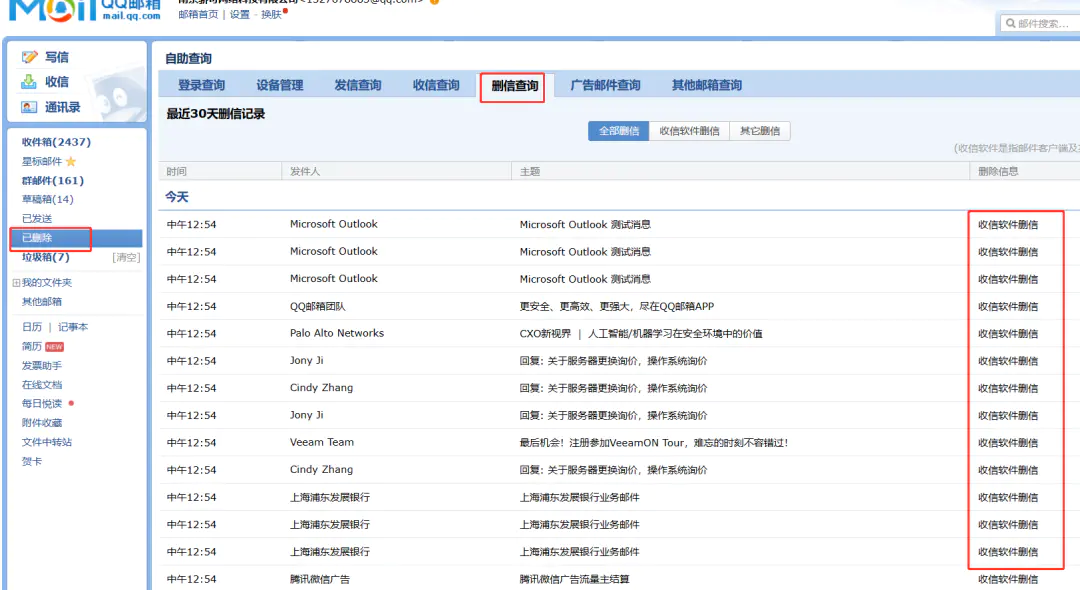The height and width of the screenshot is (590, 1080).
Task: Expand the My Folders tree node
Action: tap(16, 282)
